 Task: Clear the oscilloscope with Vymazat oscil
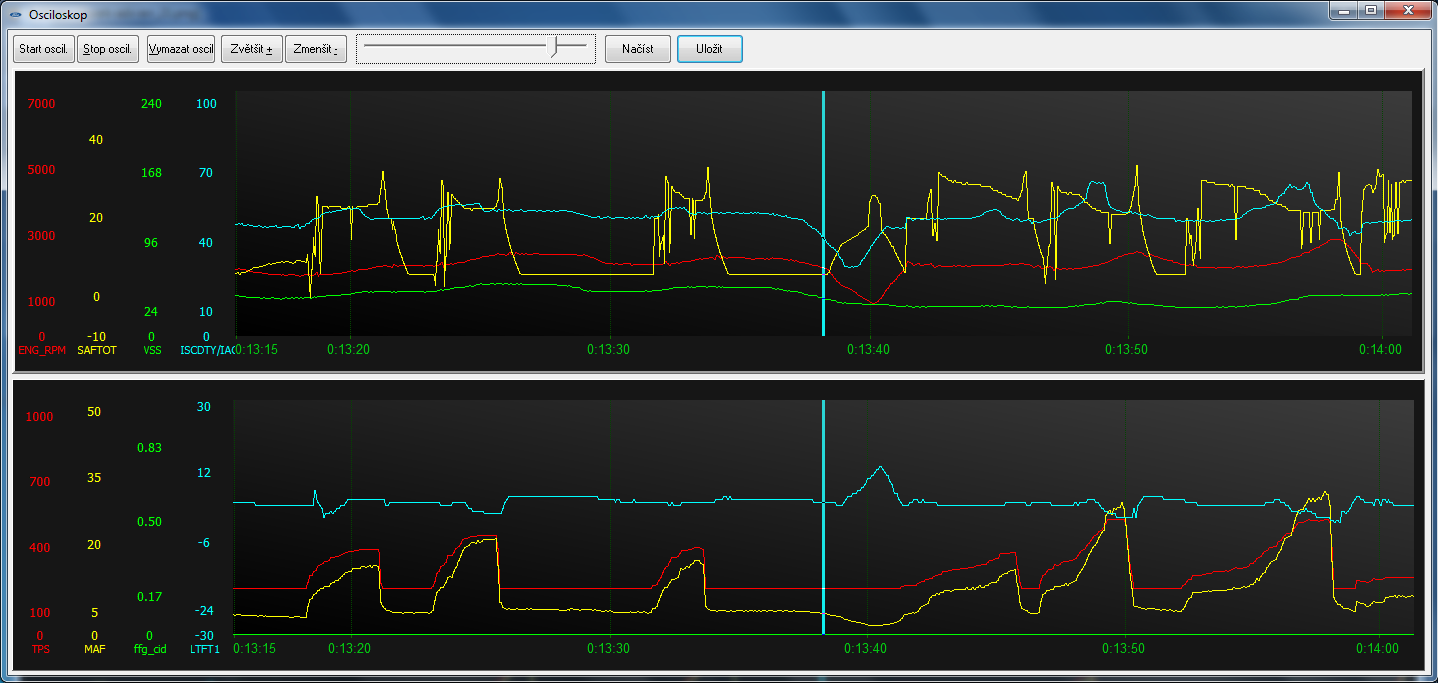point(181,49)
